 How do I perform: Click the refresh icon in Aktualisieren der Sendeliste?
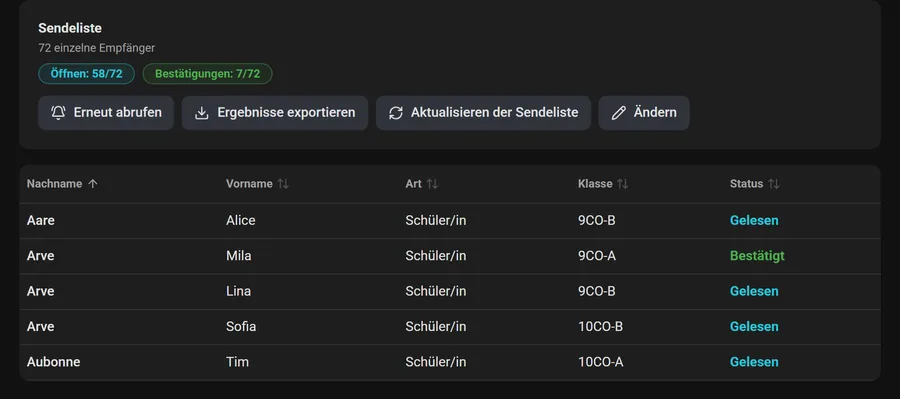[395, 113]
